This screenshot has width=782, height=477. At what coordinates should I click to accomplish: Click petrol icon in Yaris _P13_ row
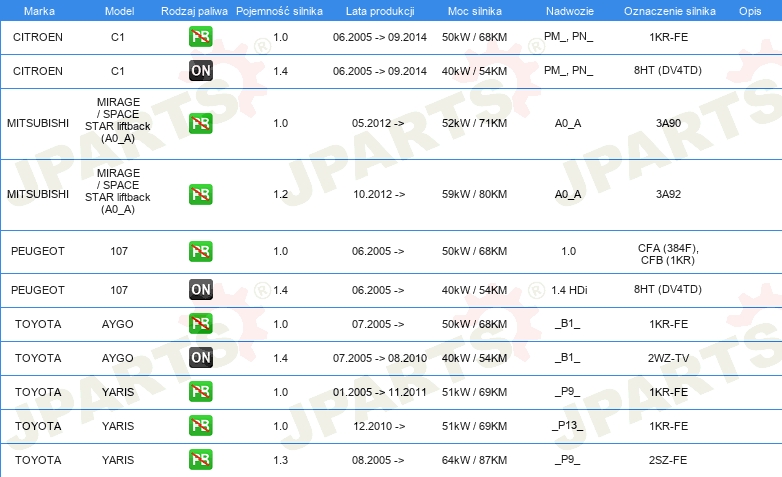point(200,426)
